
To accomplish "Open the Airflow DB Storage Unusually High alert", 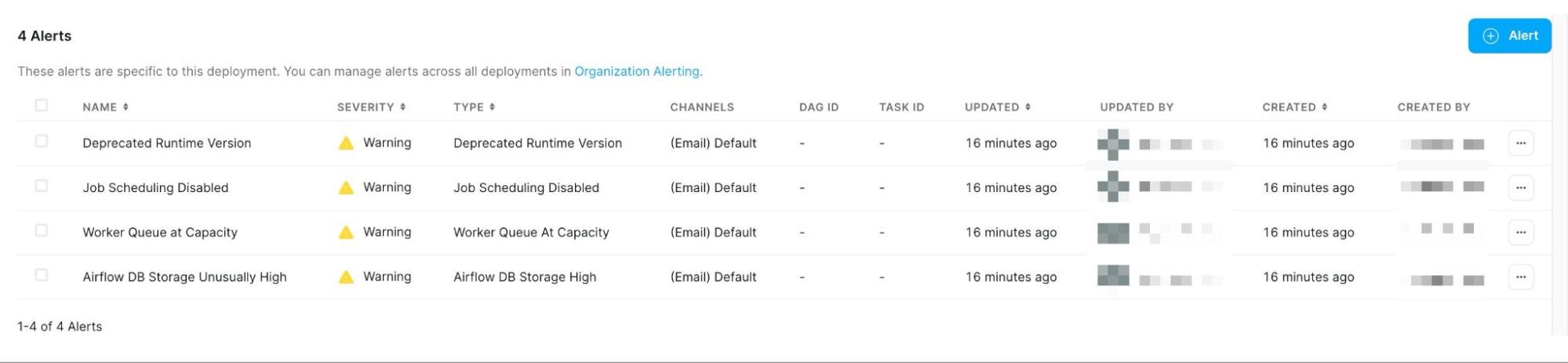I will [184, 278].
